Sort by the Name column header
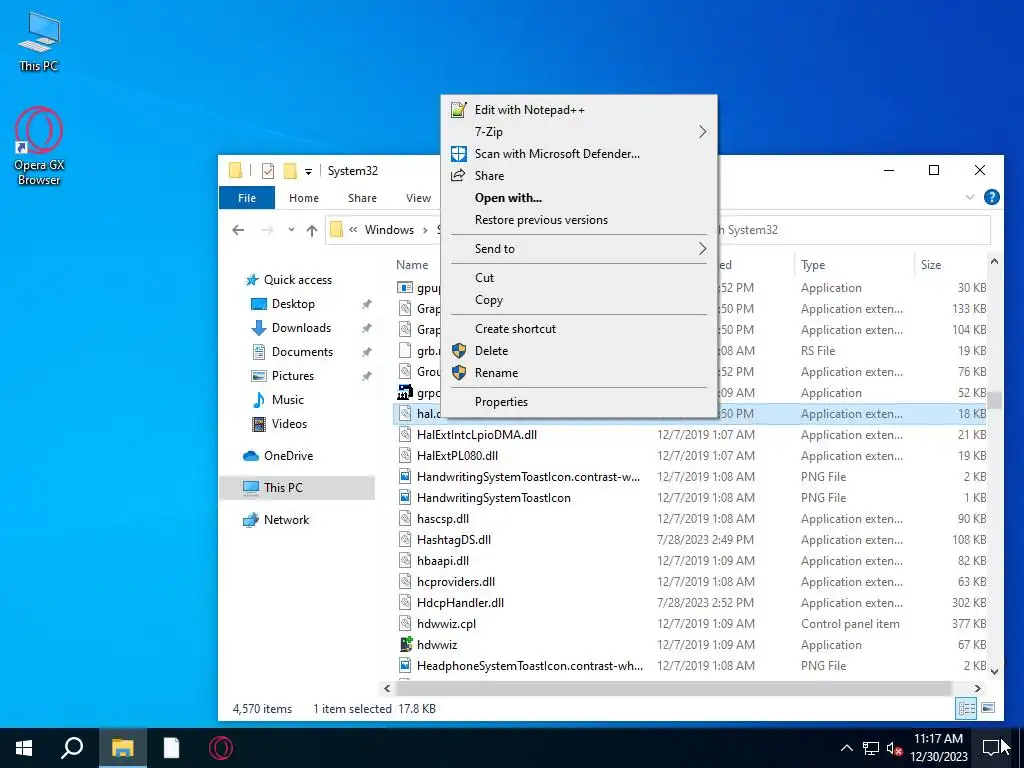The image size is (1024, 768). click(412, 264)
